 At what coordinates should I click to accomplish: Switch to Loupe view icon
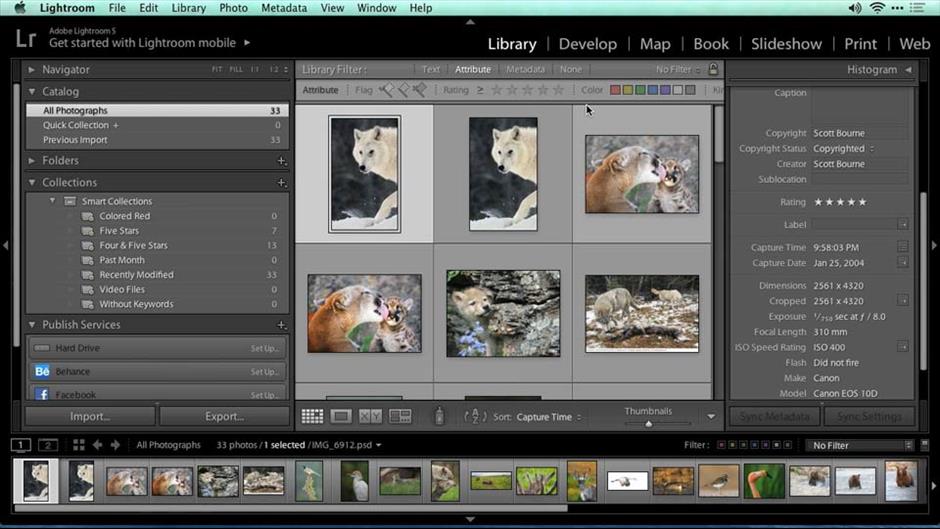(341, 416)
